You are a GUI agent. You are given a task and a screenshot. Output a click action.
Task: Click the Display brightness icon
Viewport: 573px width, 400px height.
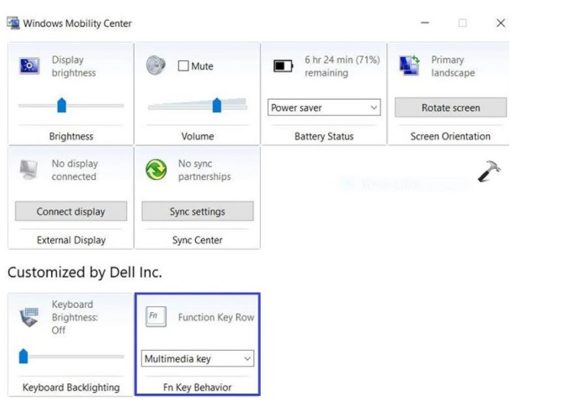30,66
